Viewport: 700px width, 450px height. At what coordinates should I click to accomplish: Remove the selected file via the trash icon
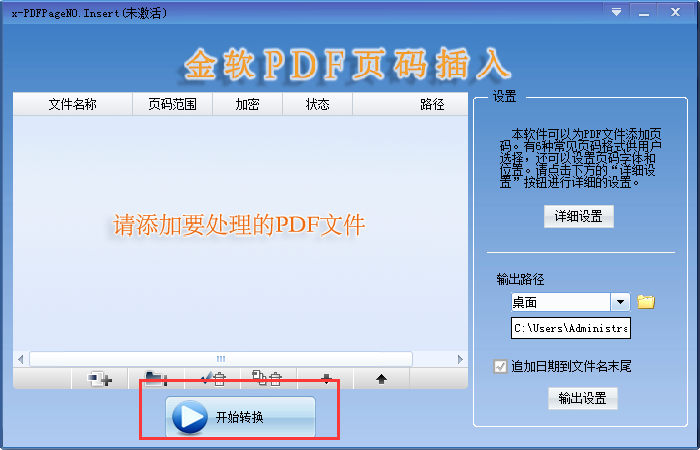[213, 379]
